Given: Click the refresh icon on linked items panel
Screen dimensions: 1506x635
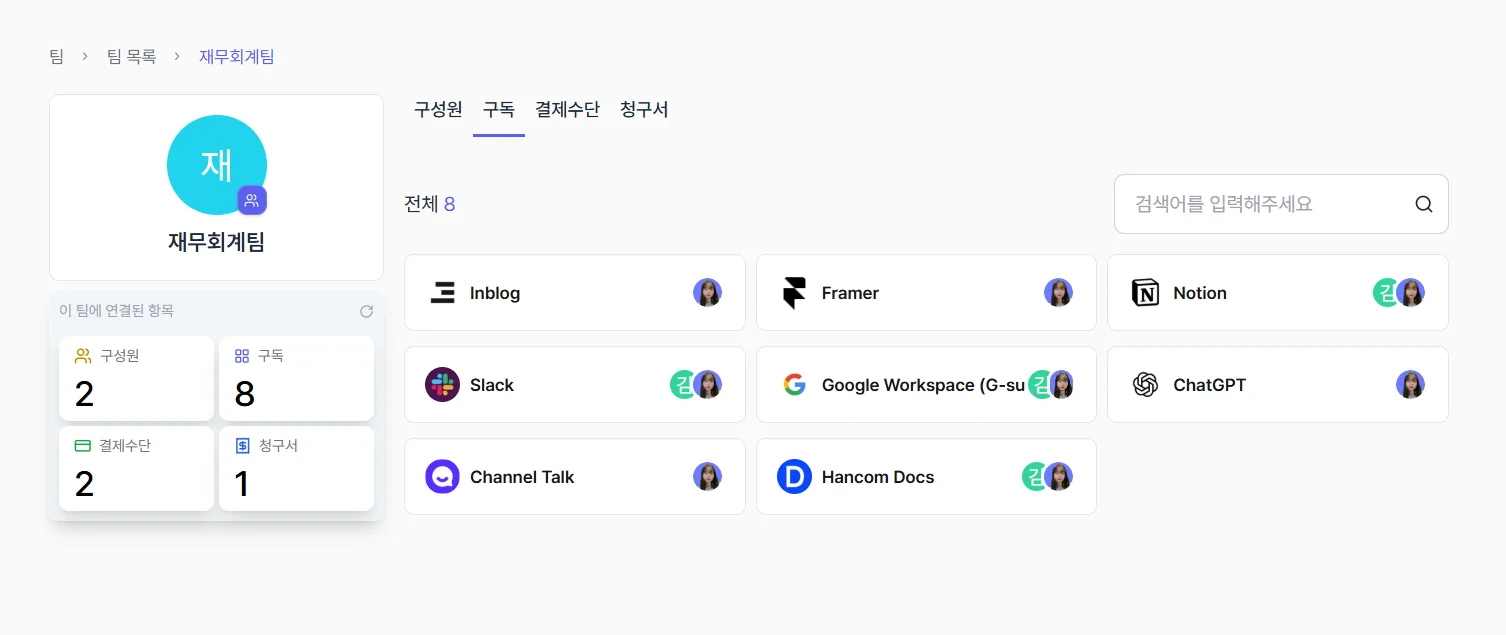Looking at the screenshot, I should pos(366,311).
